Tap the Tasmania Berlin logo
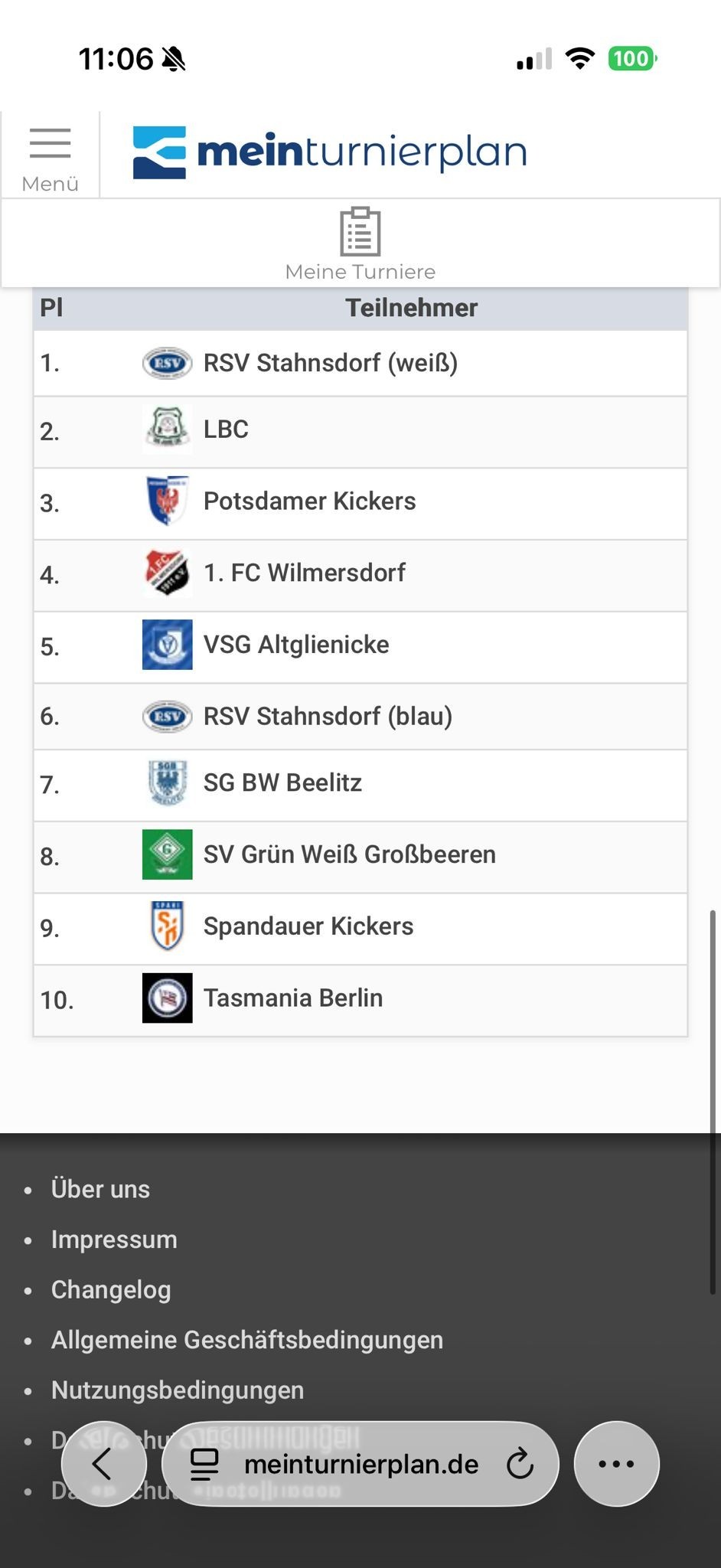 point(167,998)
